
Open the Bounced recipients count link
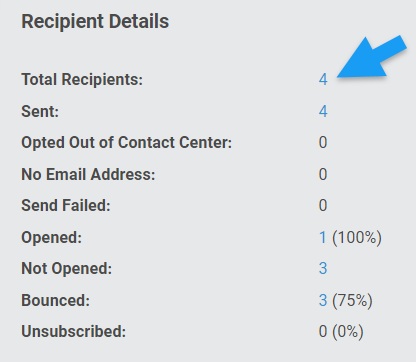323,300
